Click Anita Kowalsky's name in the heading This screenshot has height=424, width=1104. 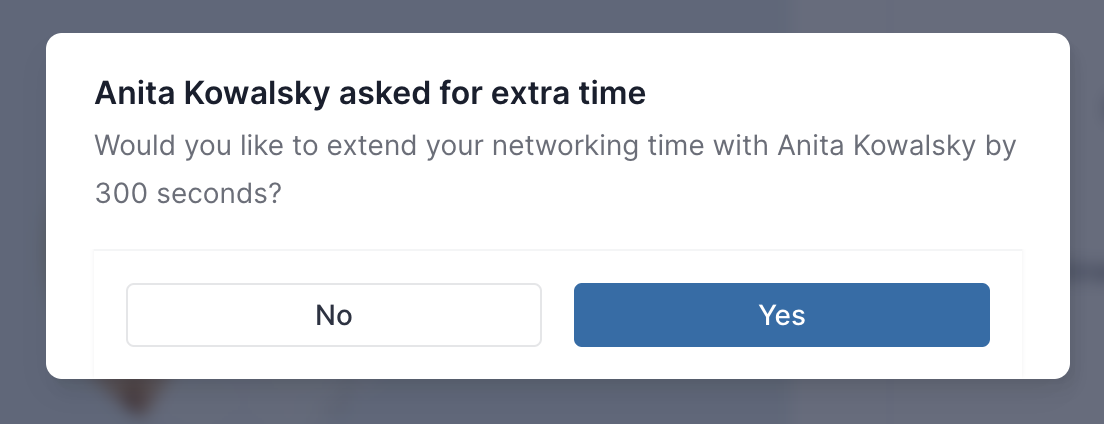pyautogui.click(x=212, y=94)
